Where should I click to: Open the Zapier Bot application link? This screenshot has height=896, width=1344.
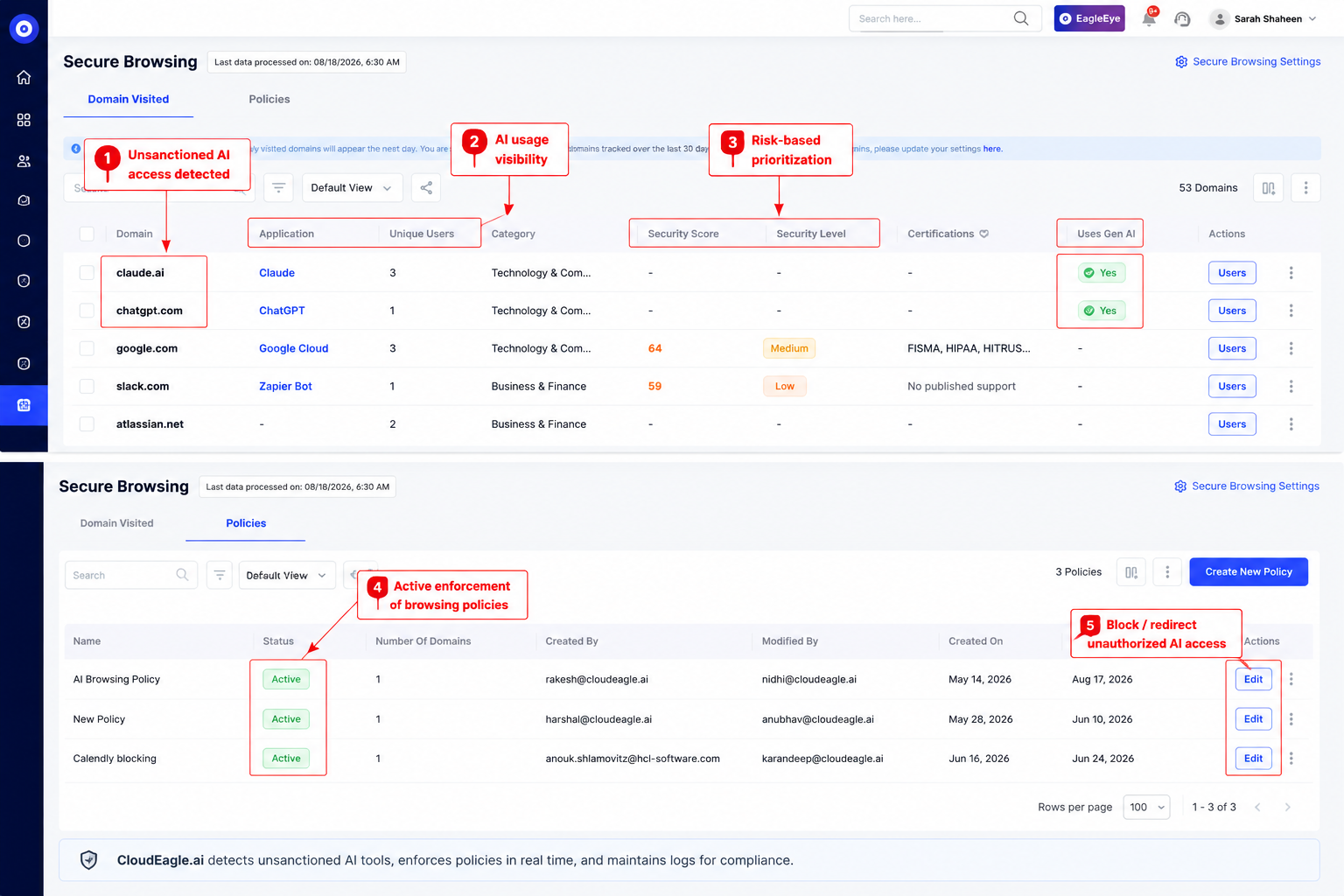[x=285, y=386]
